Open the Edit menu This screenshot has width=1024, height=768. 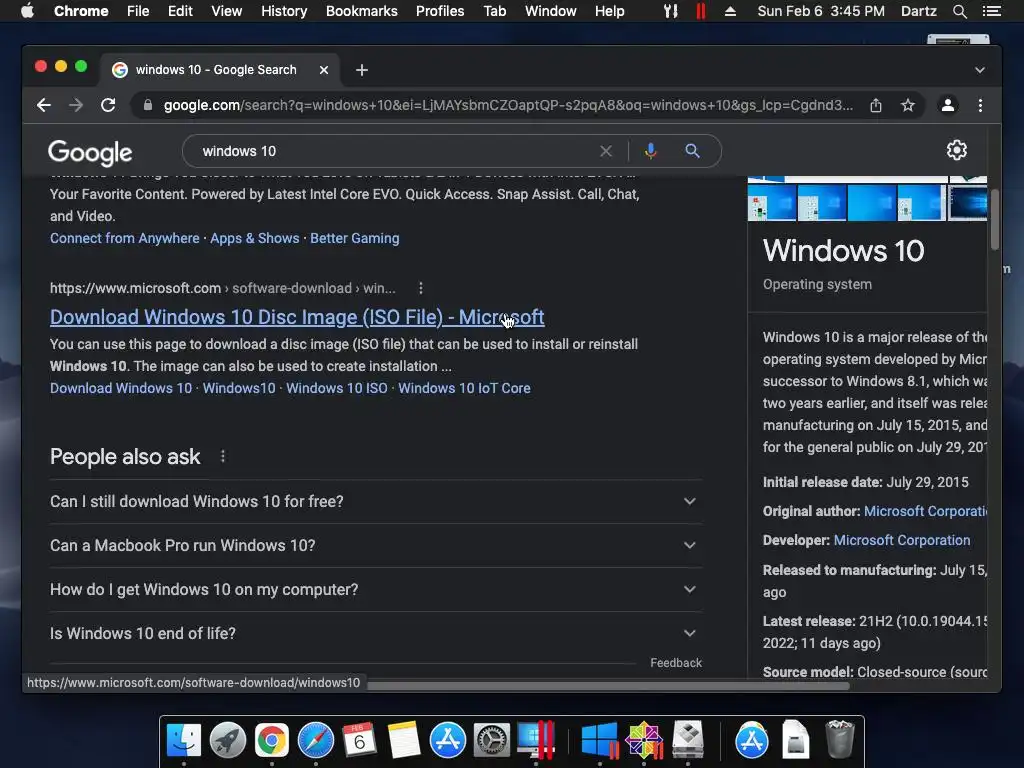coord(180,11)
